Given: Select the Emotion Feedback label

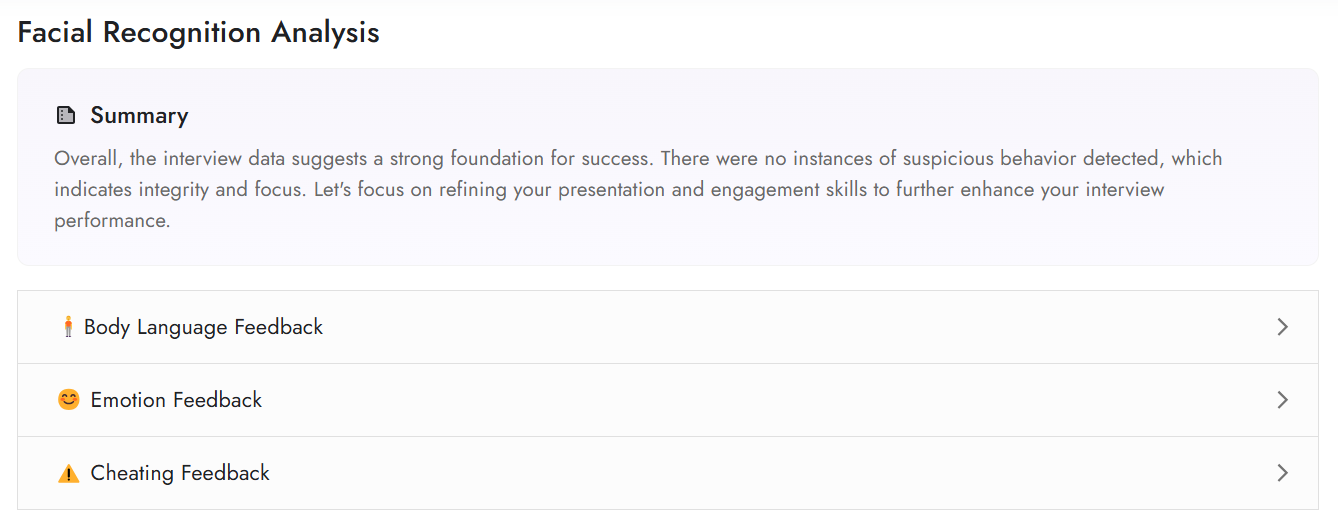Looking at the screenshot, I should (176, 400).
